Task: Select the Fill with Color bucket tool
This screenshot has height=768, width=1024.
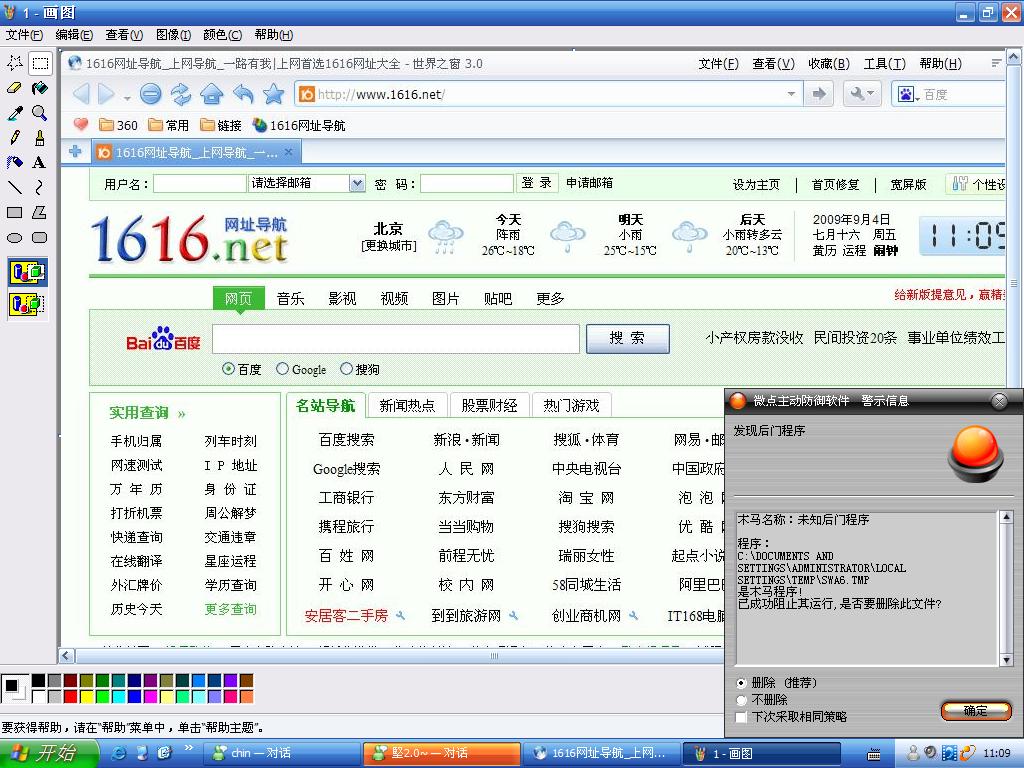Action: 40,88
